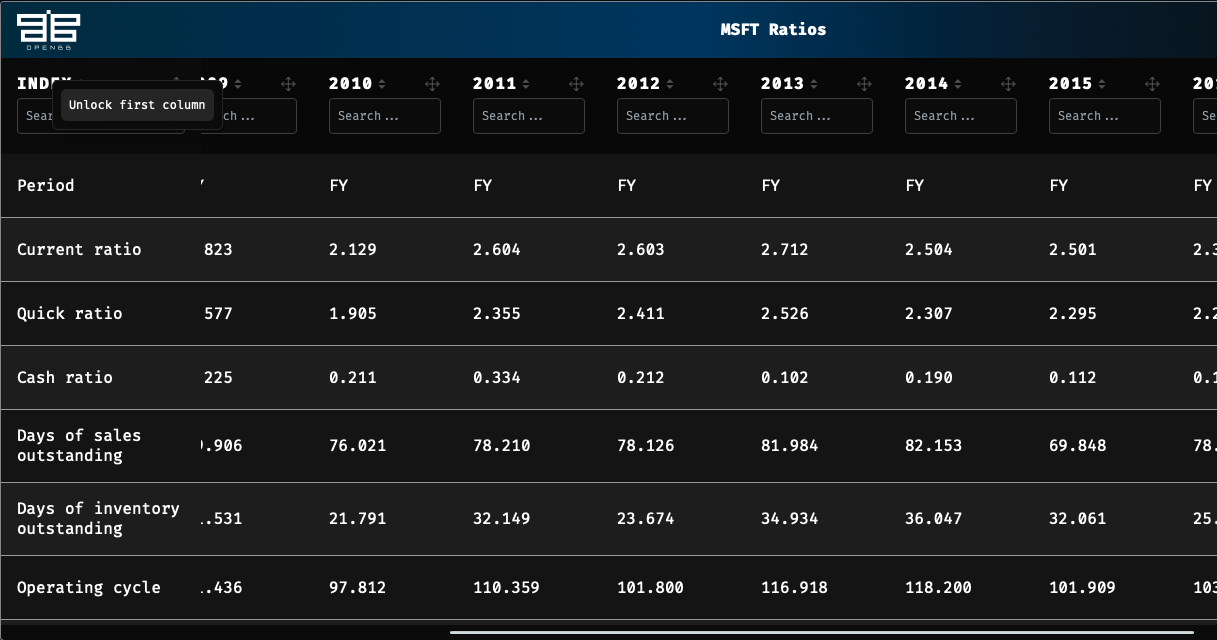The image size is (1217, 640).
Task: Click the sales outstanding value 82.153
Action: click(934, 445)
